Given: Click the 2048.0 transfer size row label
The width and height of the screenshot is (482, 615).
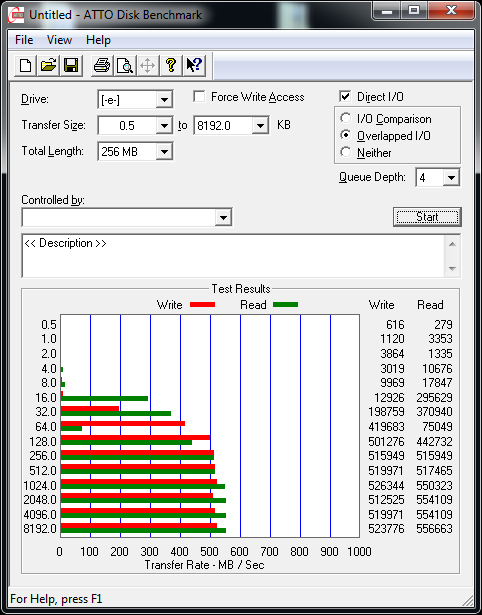Looking at the screenshot, I should (40, 500).
